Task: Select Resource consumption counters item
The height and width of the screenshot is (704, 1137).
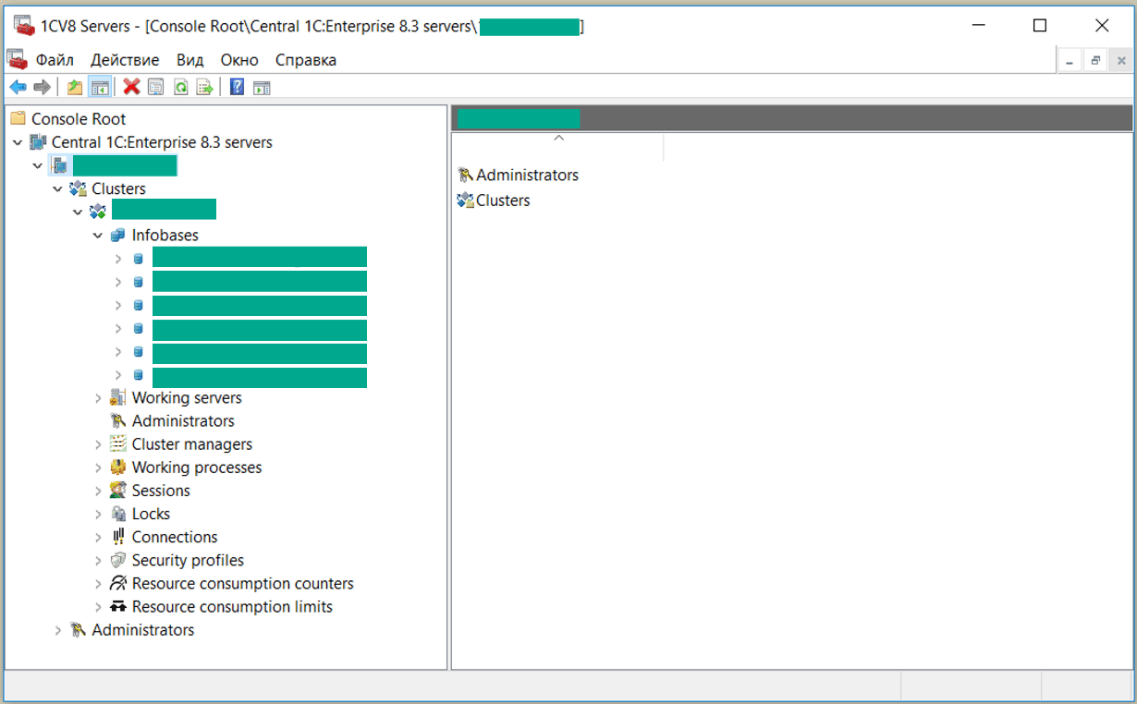Action: tap(242, 583)
